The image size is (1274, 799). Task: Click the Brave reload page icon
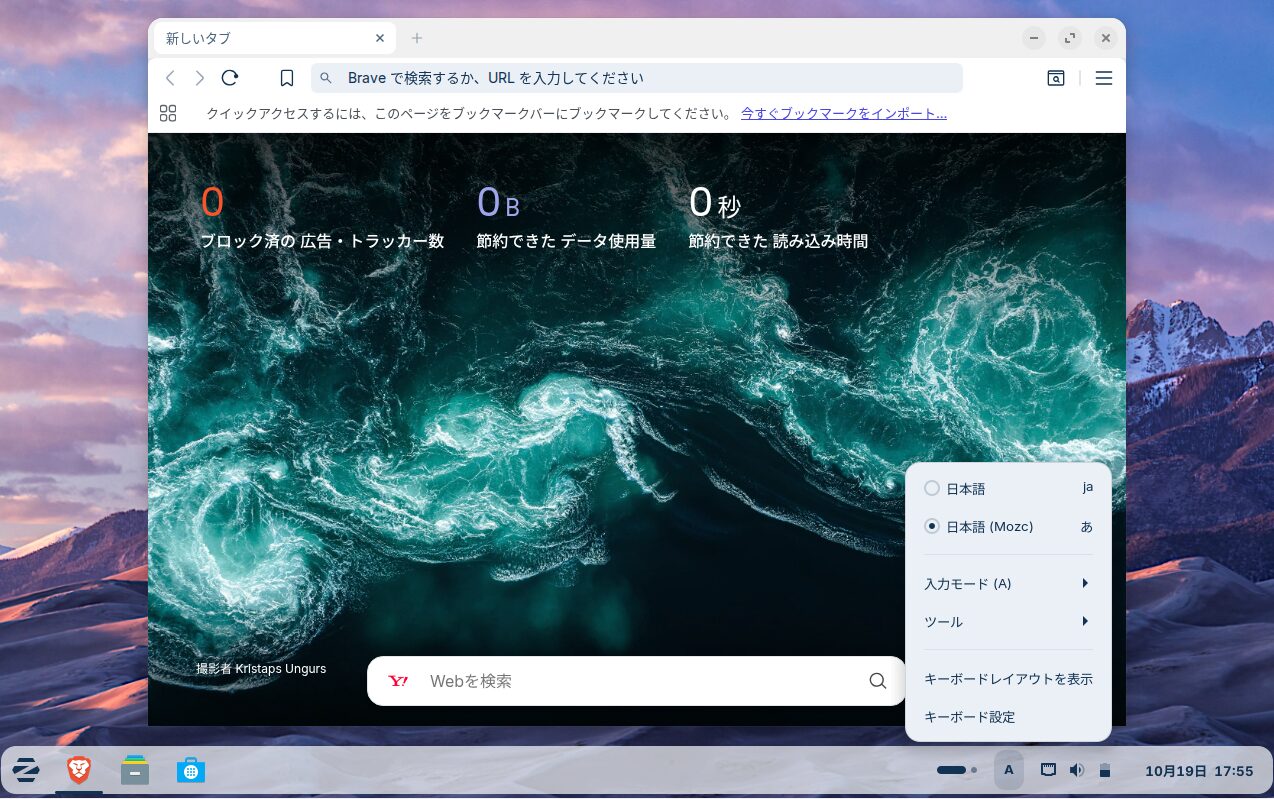(230, 78)
